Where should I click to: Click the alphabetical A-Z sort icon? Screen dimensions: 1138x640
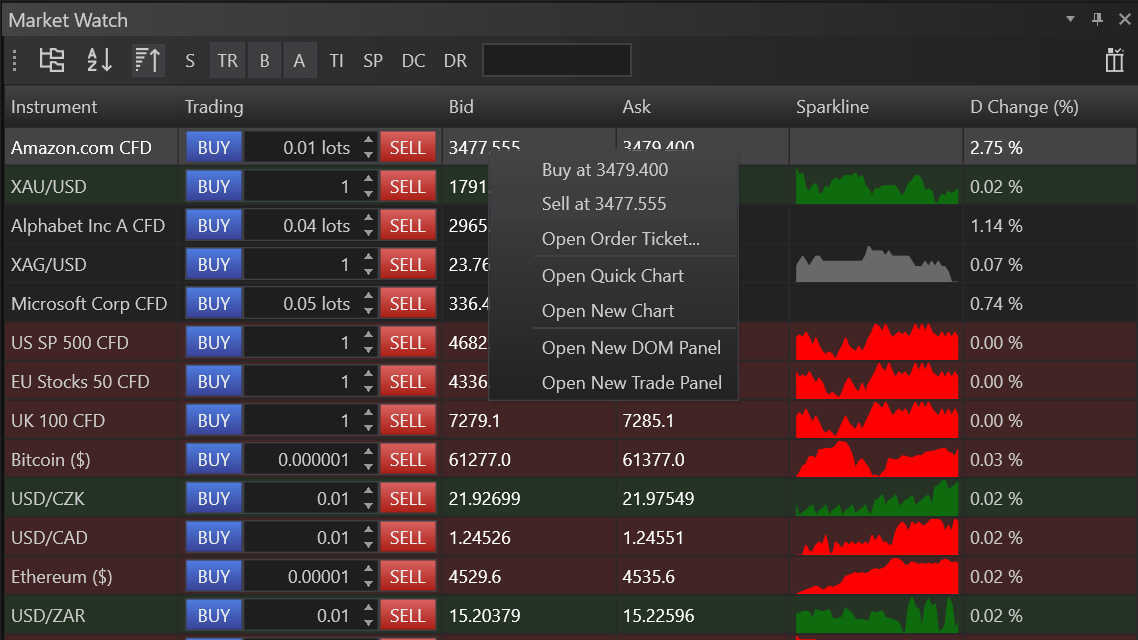click(x=100, y=60)
